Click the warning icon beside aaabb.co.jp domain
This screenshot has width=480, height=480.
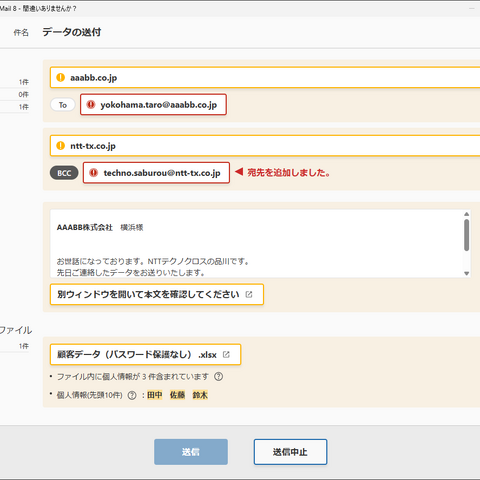pos(60,78)
